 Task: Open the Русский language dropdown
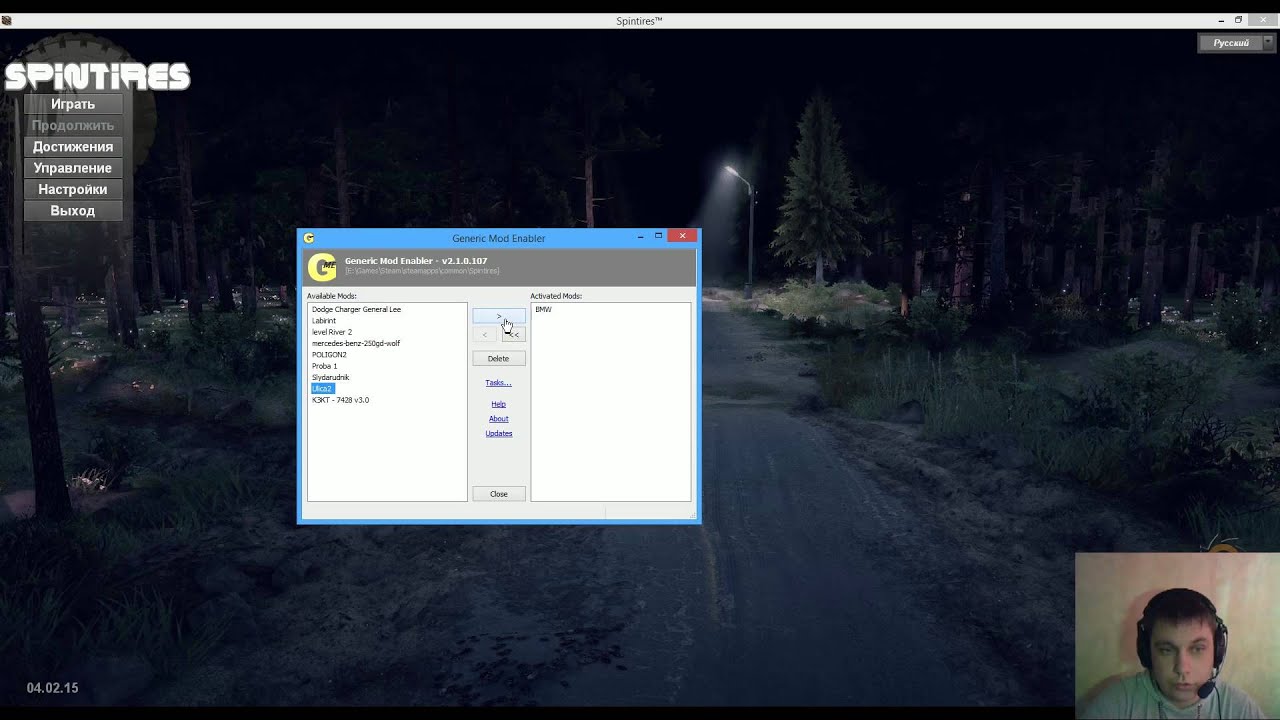1238,43
